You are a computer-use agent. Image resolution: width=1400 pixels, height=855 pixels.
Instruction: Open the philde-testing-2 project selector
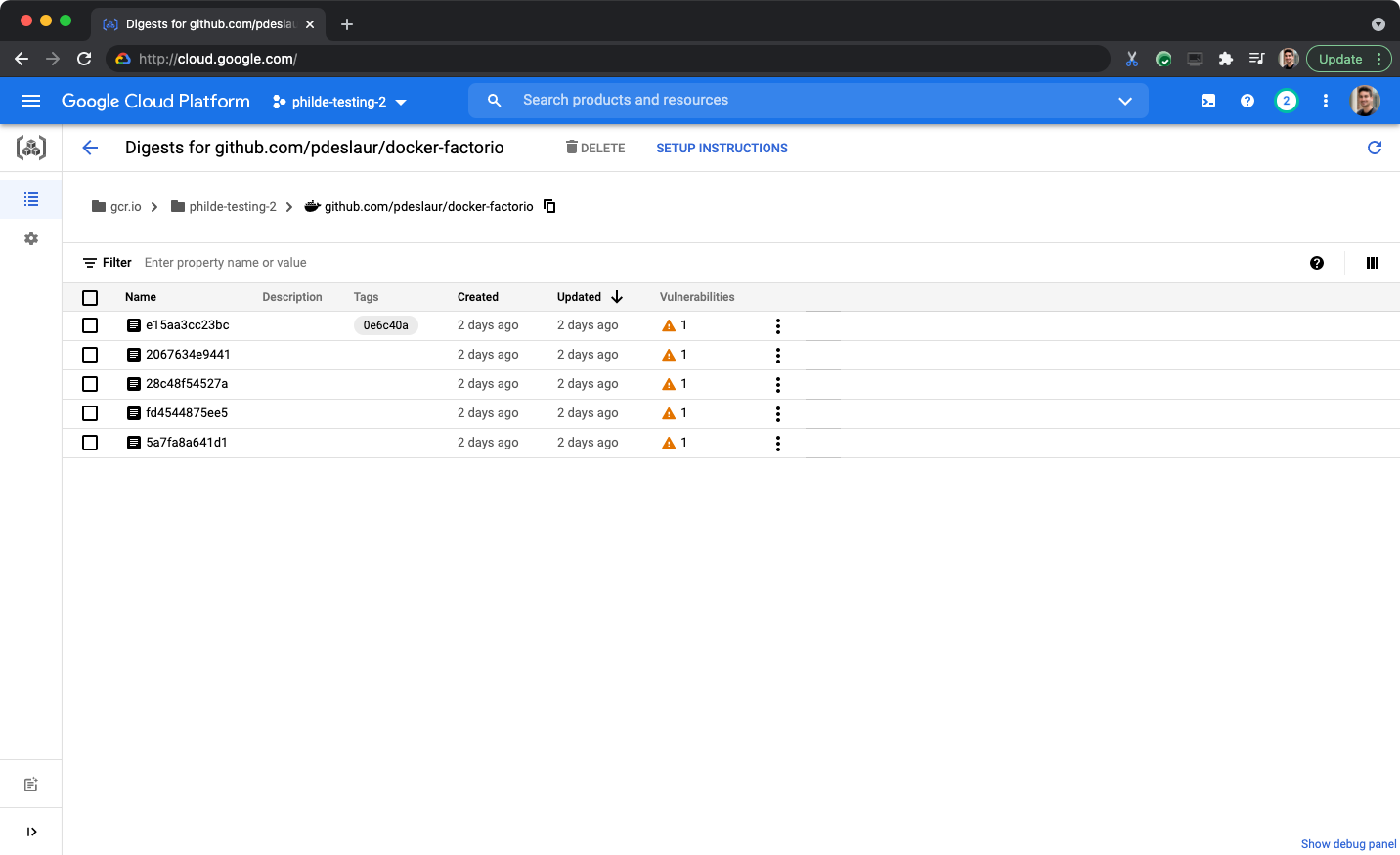tap(339, 102)
